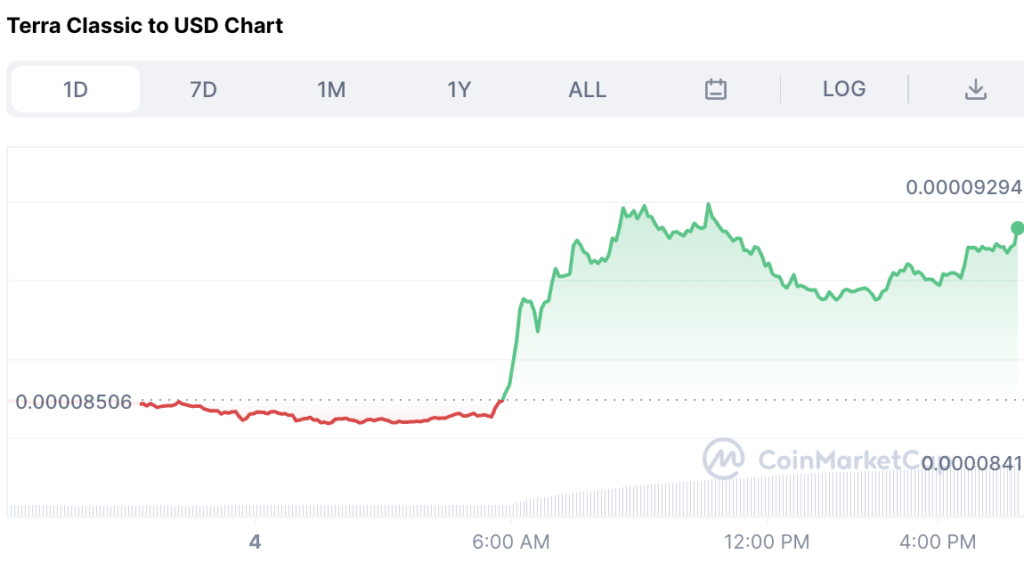1024x562 pixels.
Task: Click the 0.00008506 opening price label
Action: 73,401
